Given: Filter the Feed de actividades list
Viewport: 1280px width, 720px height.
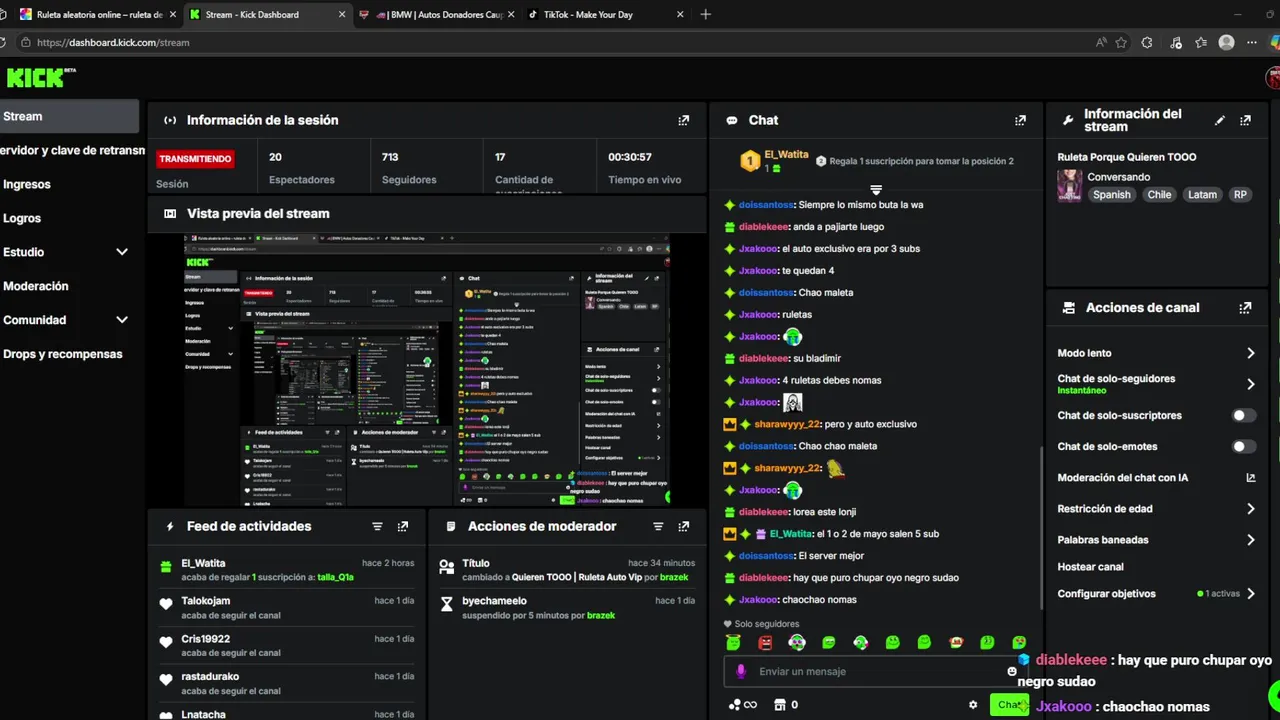Looking at the screenshot, I should (377, 526).
